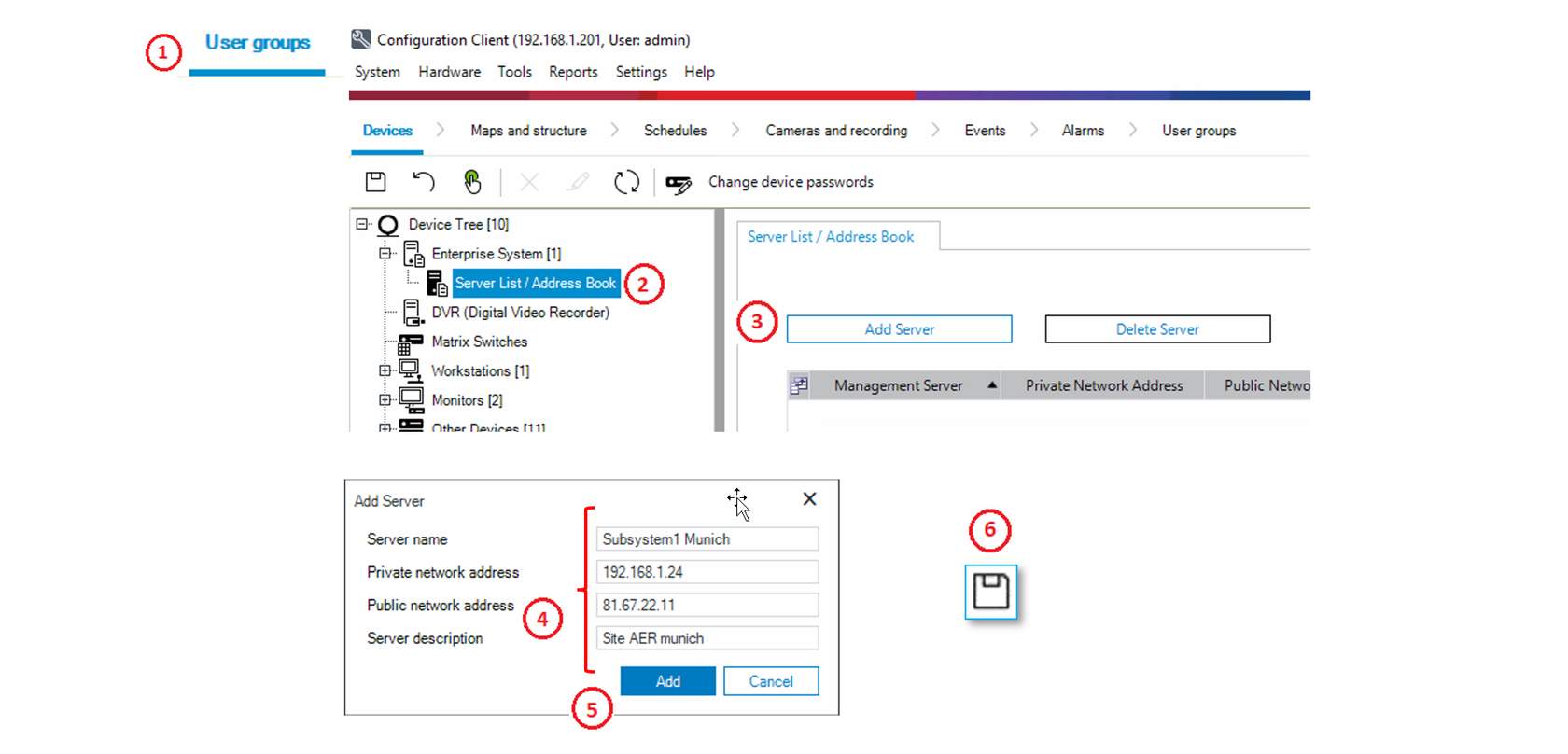Click the Activate configuration hand icon
The width and height of the screenshot is (1568, 754).
[472, 181]
